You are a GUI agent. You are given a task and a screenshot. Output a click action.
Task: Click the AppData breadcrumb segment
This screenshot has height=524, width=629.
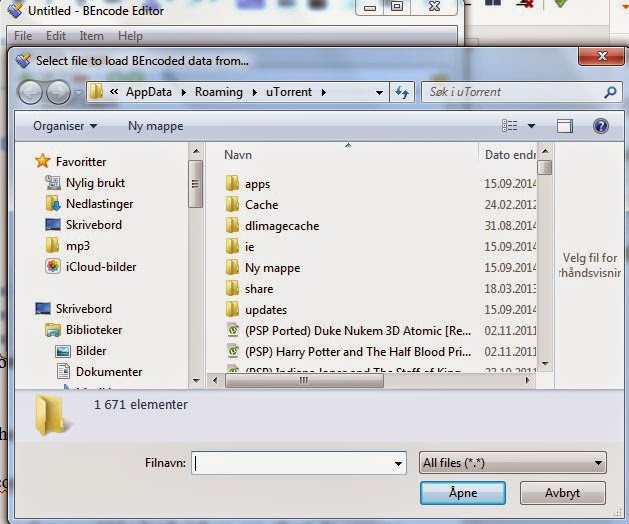(x=148, y=92)
